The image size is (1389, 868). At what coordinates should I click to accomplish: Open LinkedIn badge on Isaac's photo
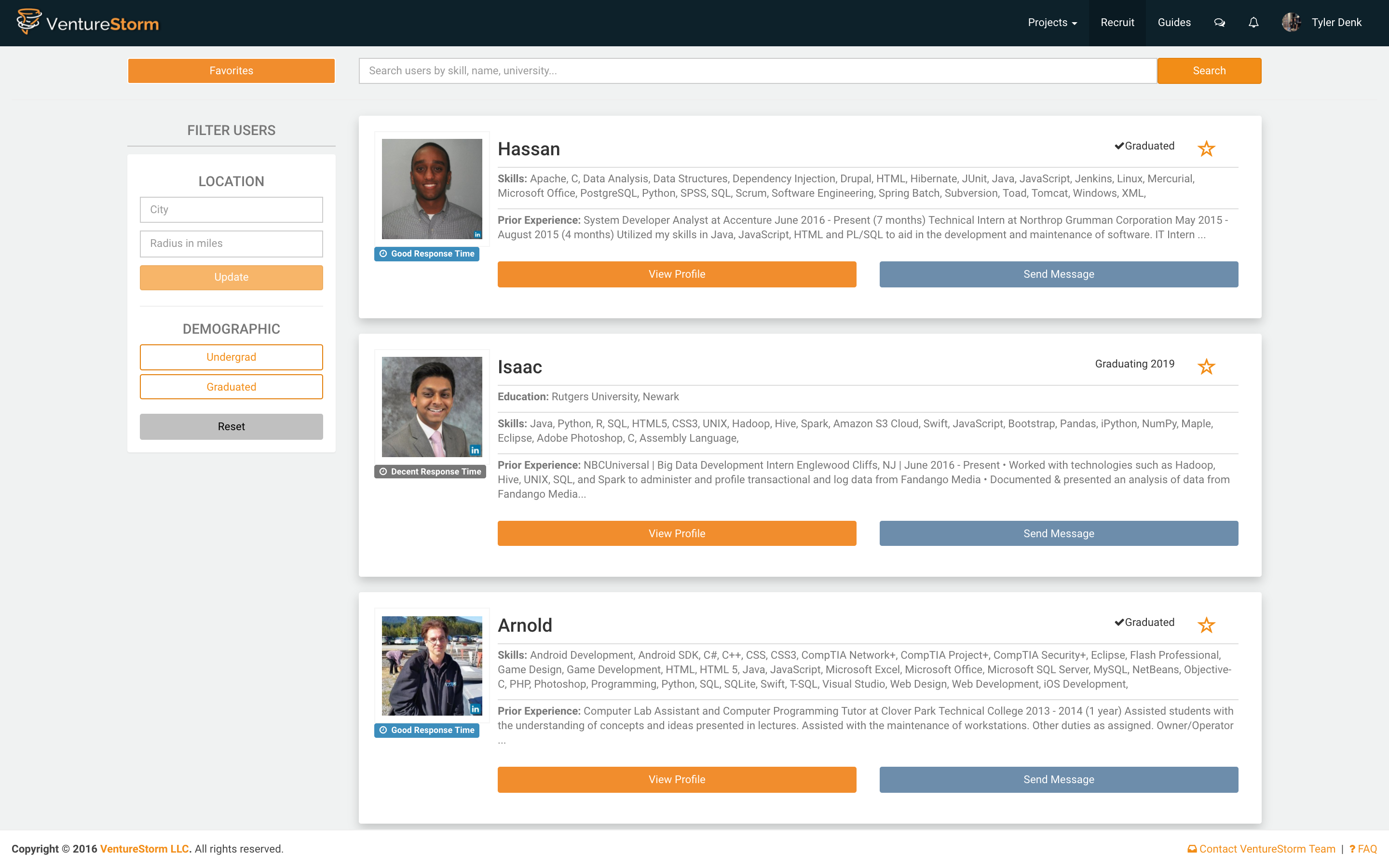[475, 450]
